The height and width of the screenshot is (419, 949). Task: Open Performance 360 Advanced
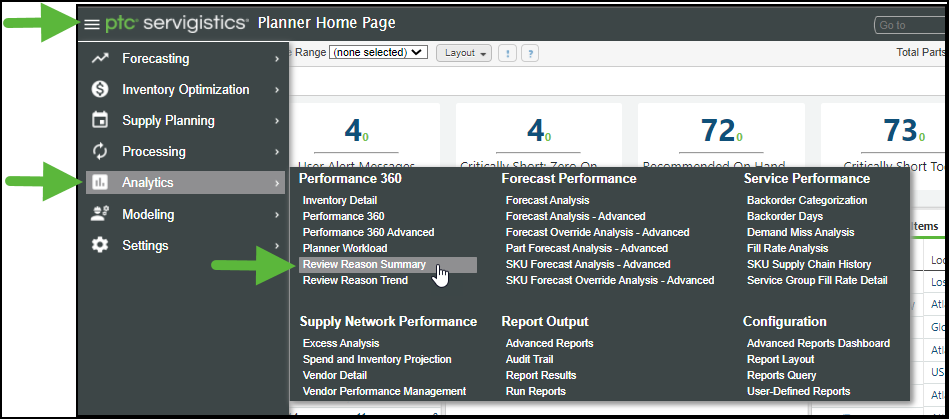(x=369, y=233)
